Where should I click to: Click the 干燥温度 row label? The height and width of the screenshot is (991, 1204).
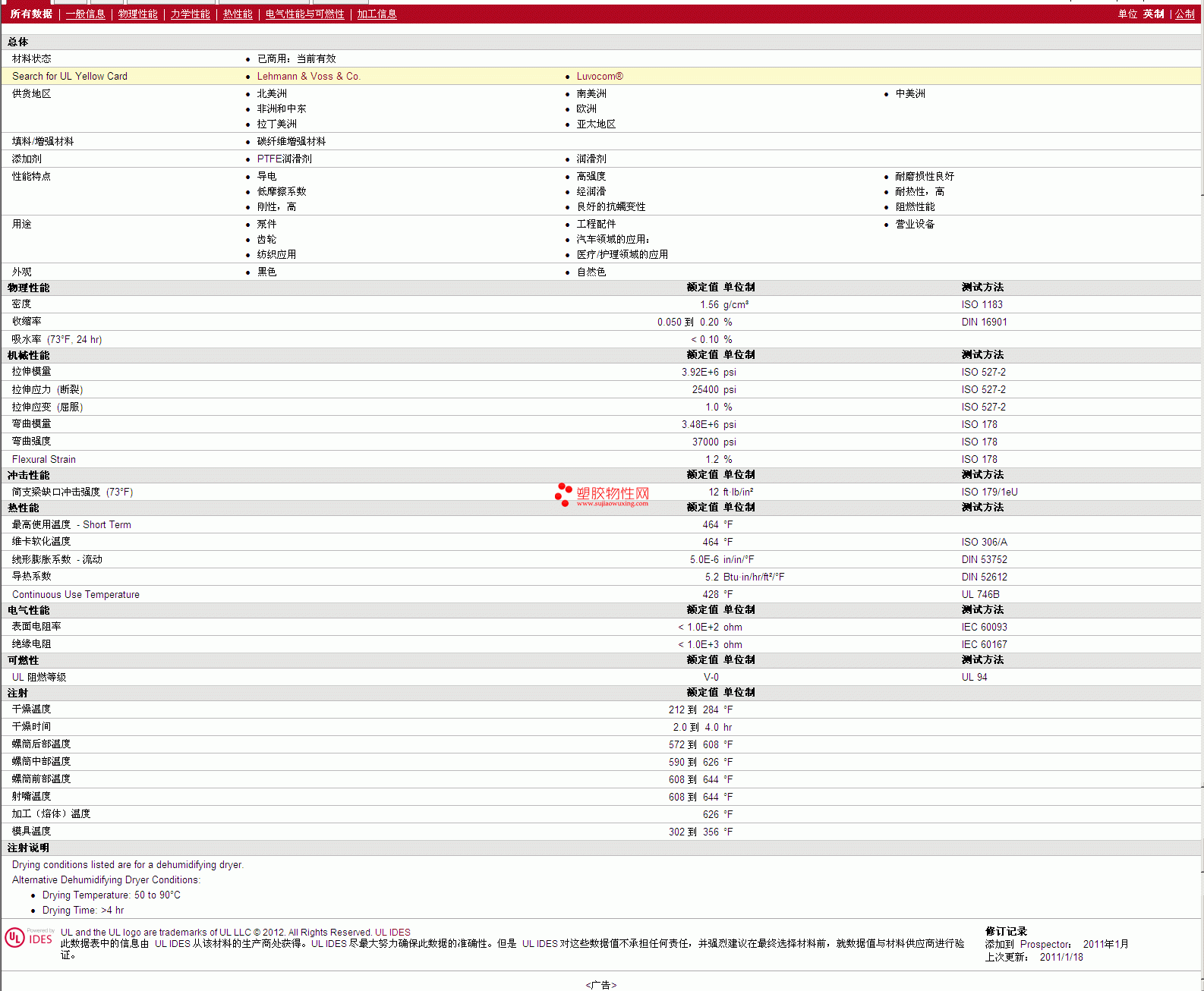31,709
